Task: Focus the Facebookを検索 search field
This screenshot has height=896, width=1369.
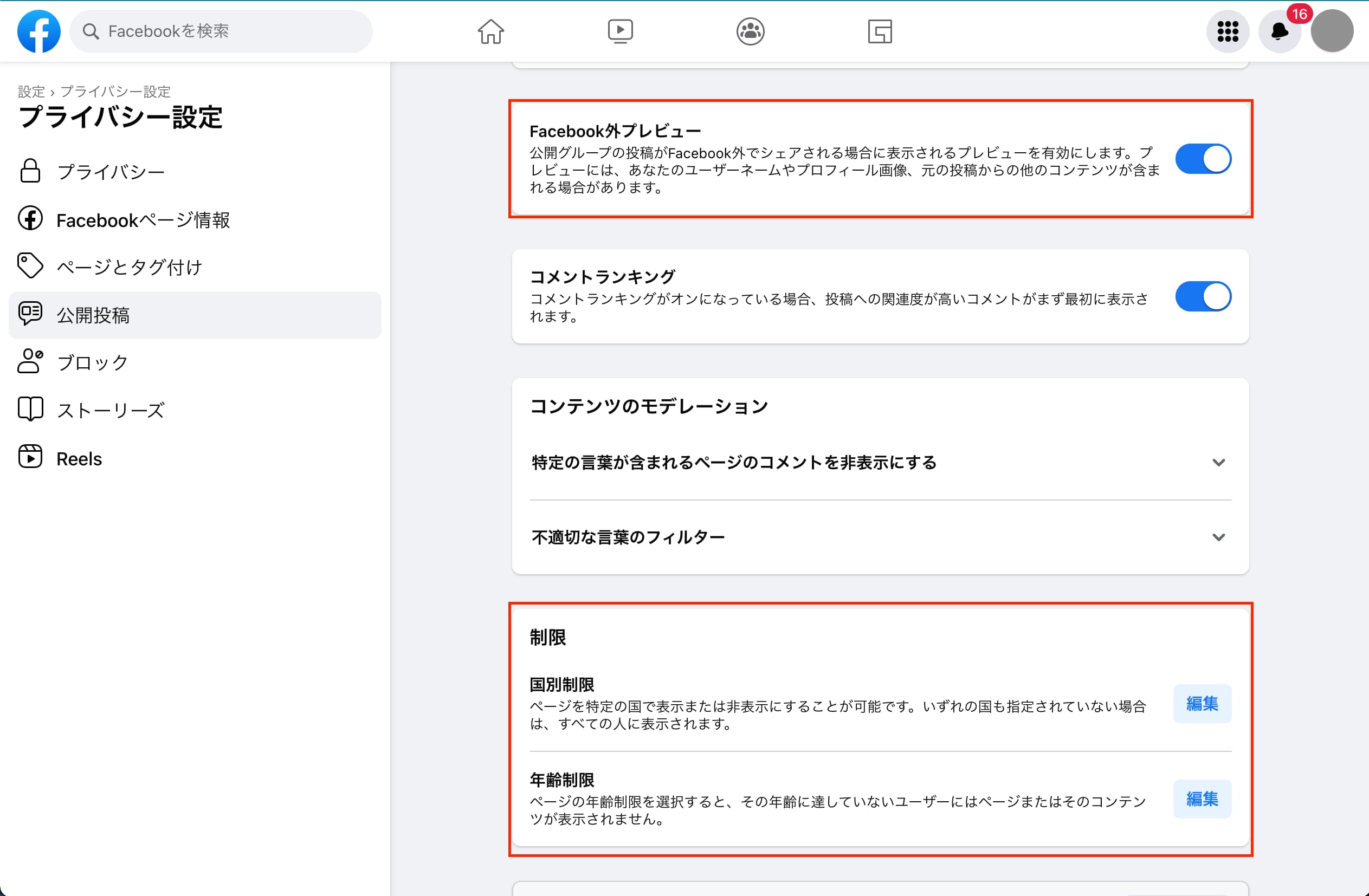Action: [221, 31]
